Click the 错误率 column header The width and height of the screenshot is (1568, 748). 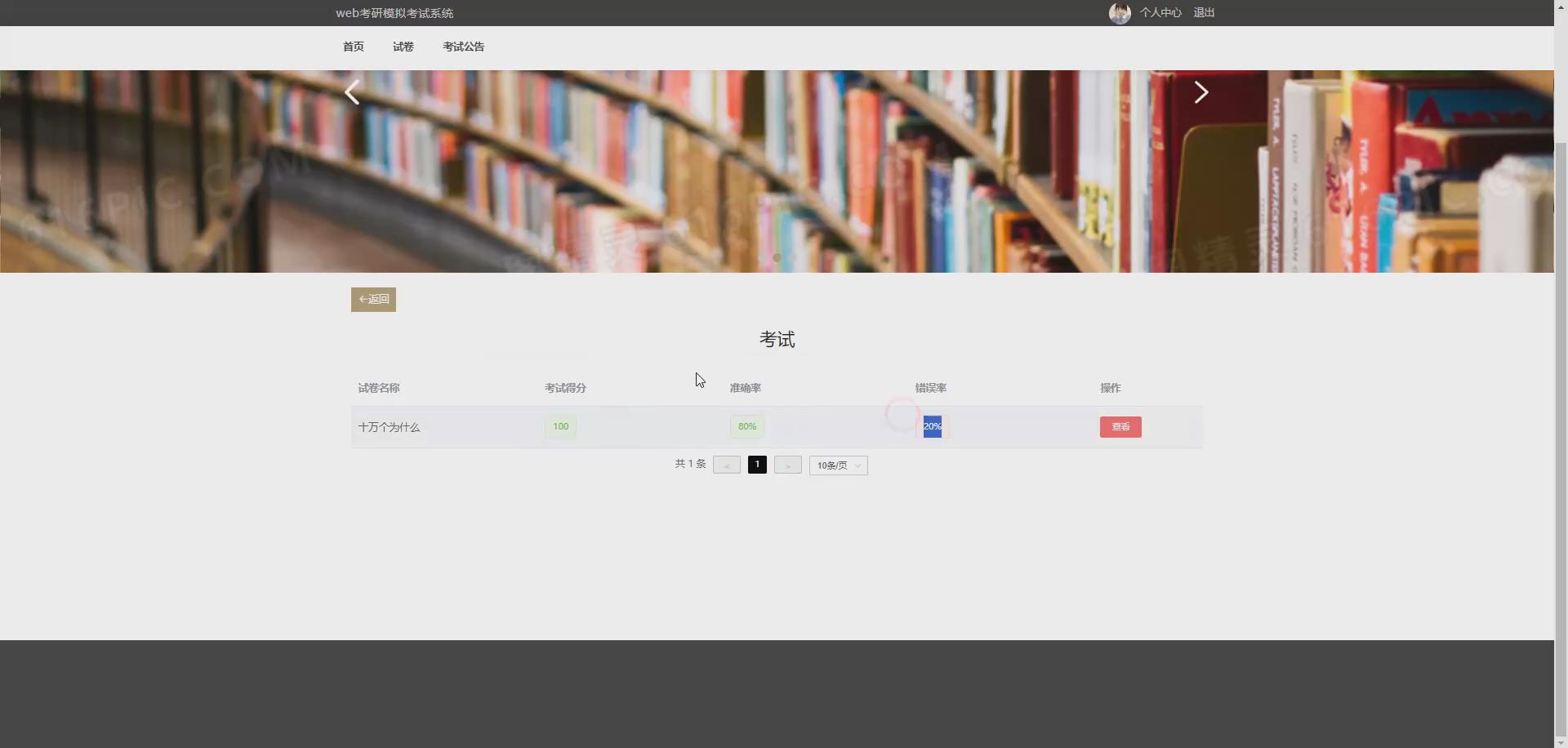[931, 388]
